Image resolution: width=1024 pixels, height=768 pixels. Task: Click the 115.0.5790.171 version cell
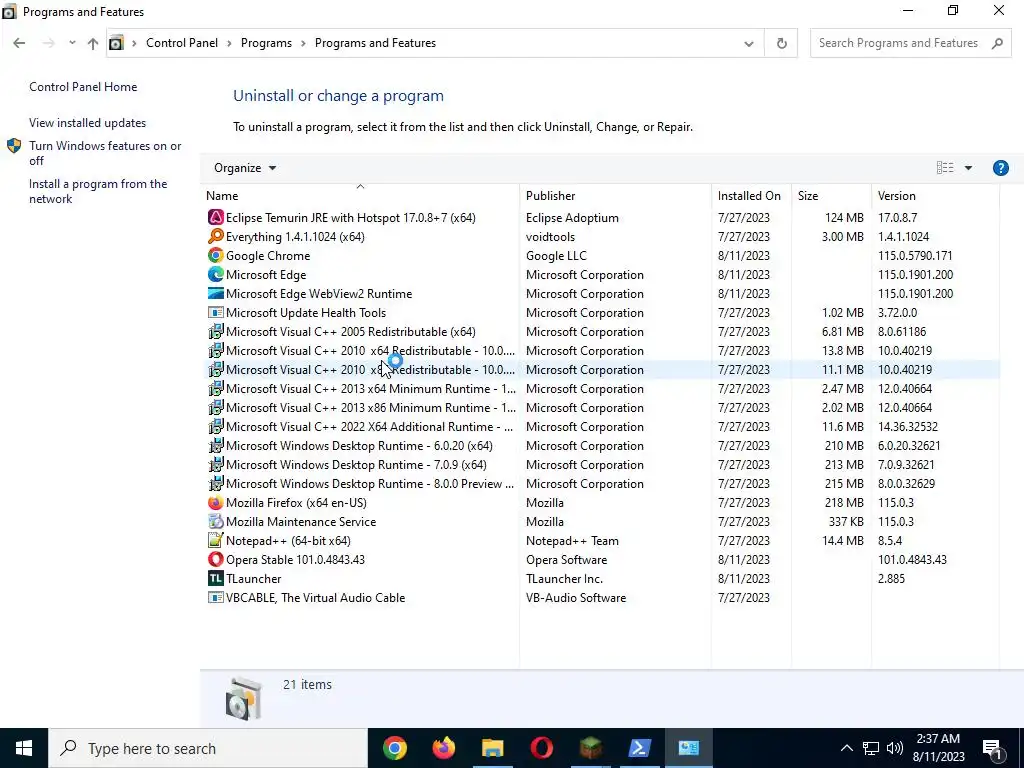[915, 255]
